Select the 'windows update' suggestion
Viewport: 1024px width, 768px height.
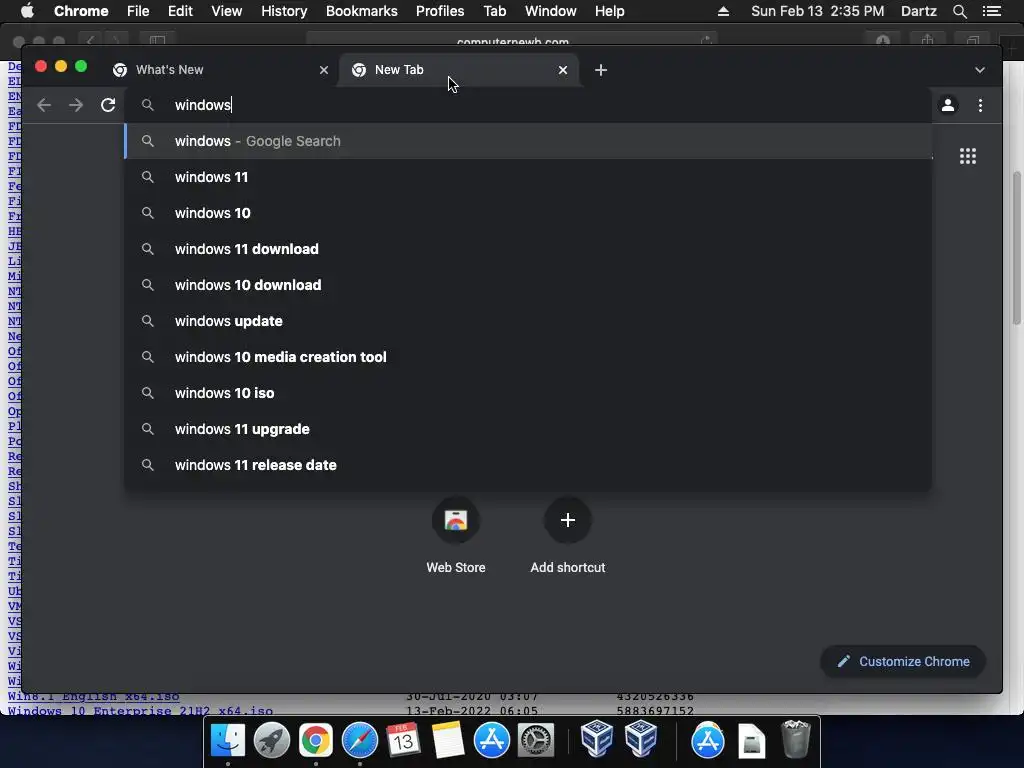[528, 321]
